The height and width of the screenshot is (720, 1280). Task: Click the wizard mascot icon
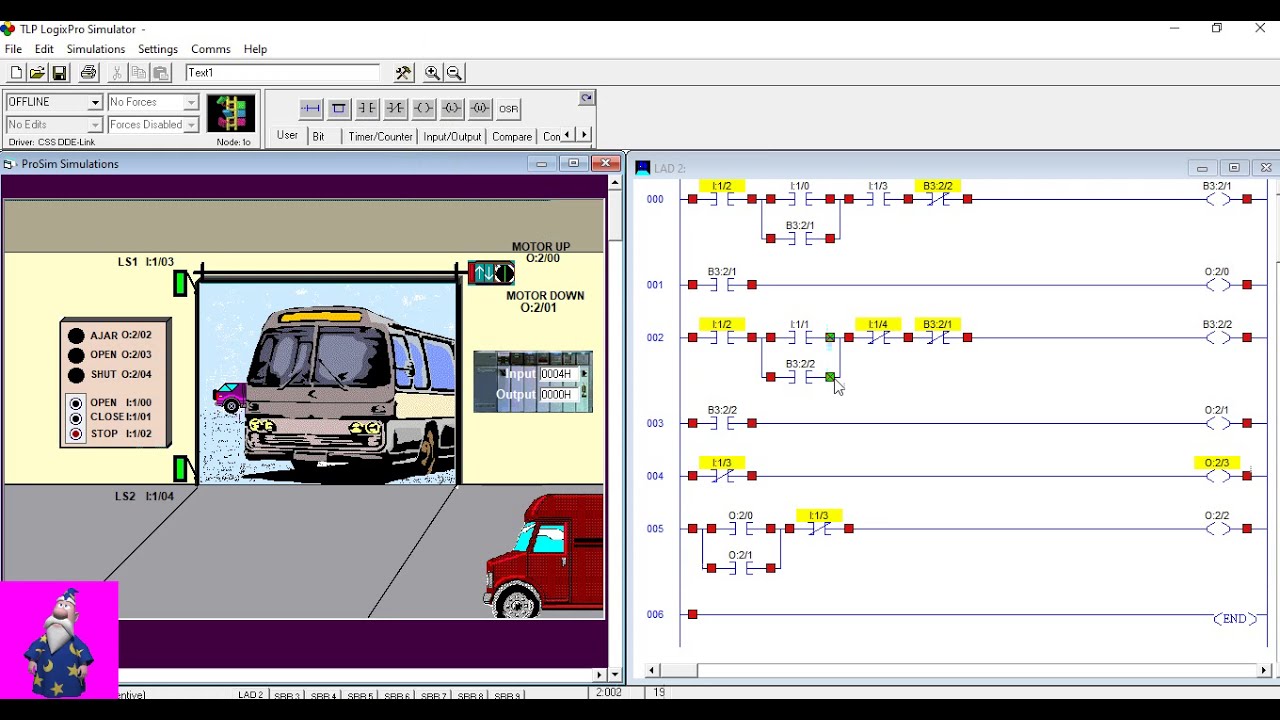coord(59,640)
